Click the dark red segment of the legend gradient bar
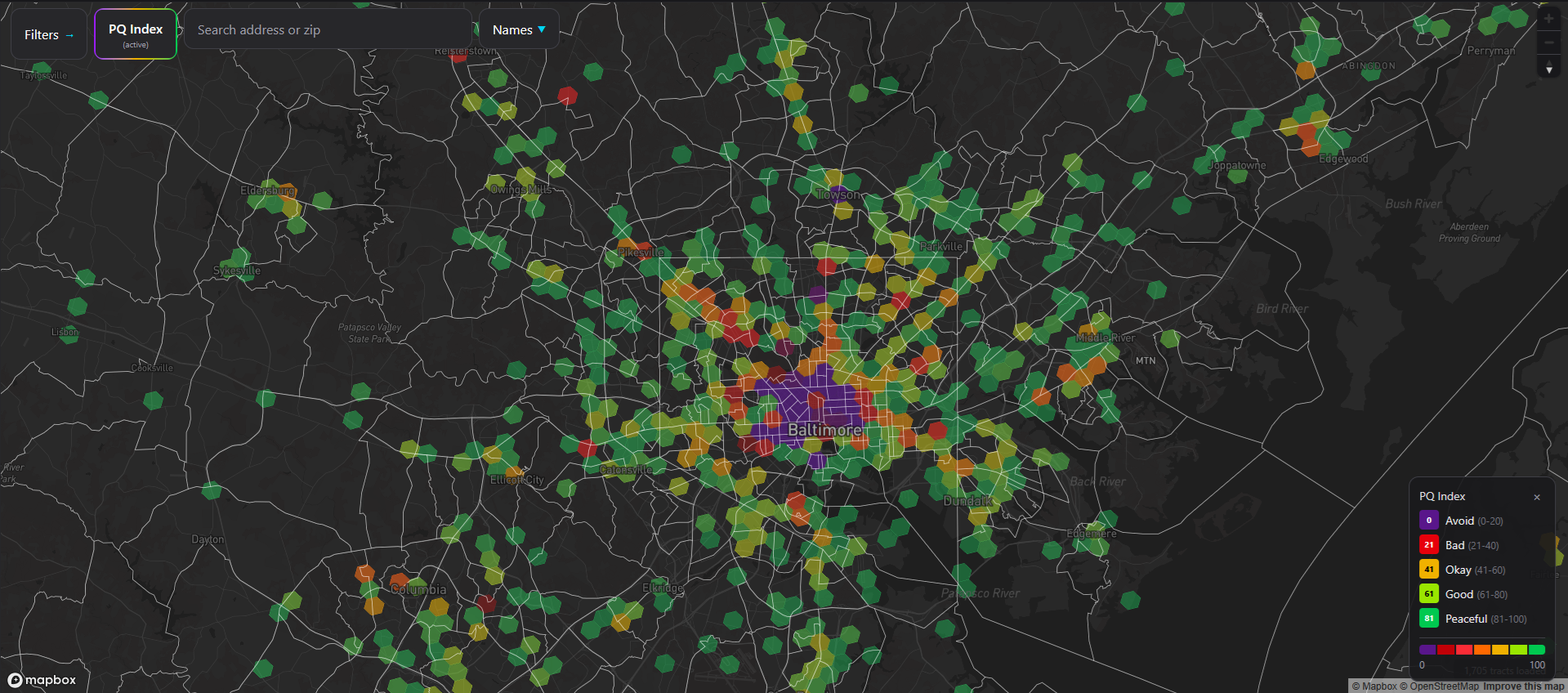Viewport: 1568px width, 693px height. [x=1446, y=650]
